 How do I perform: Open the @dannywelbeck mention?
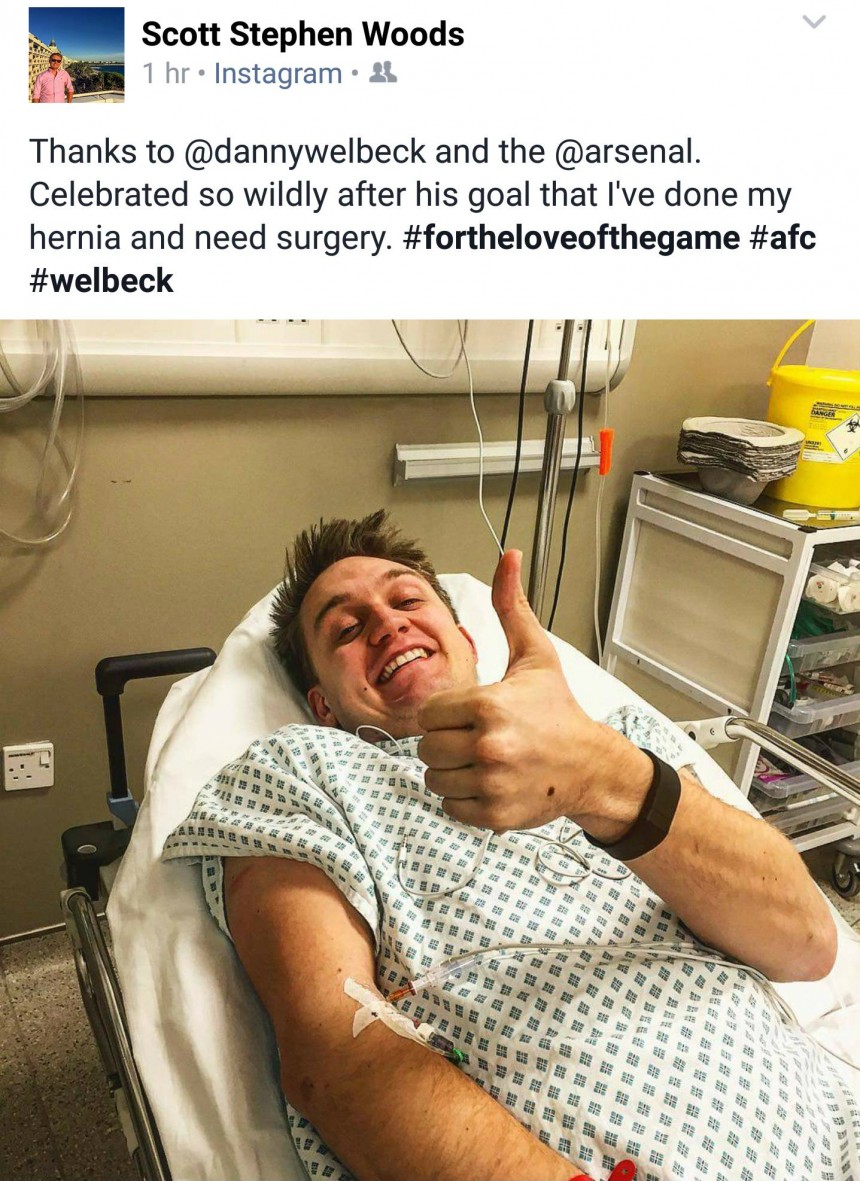pyautogui.click(x=305, y=151)
